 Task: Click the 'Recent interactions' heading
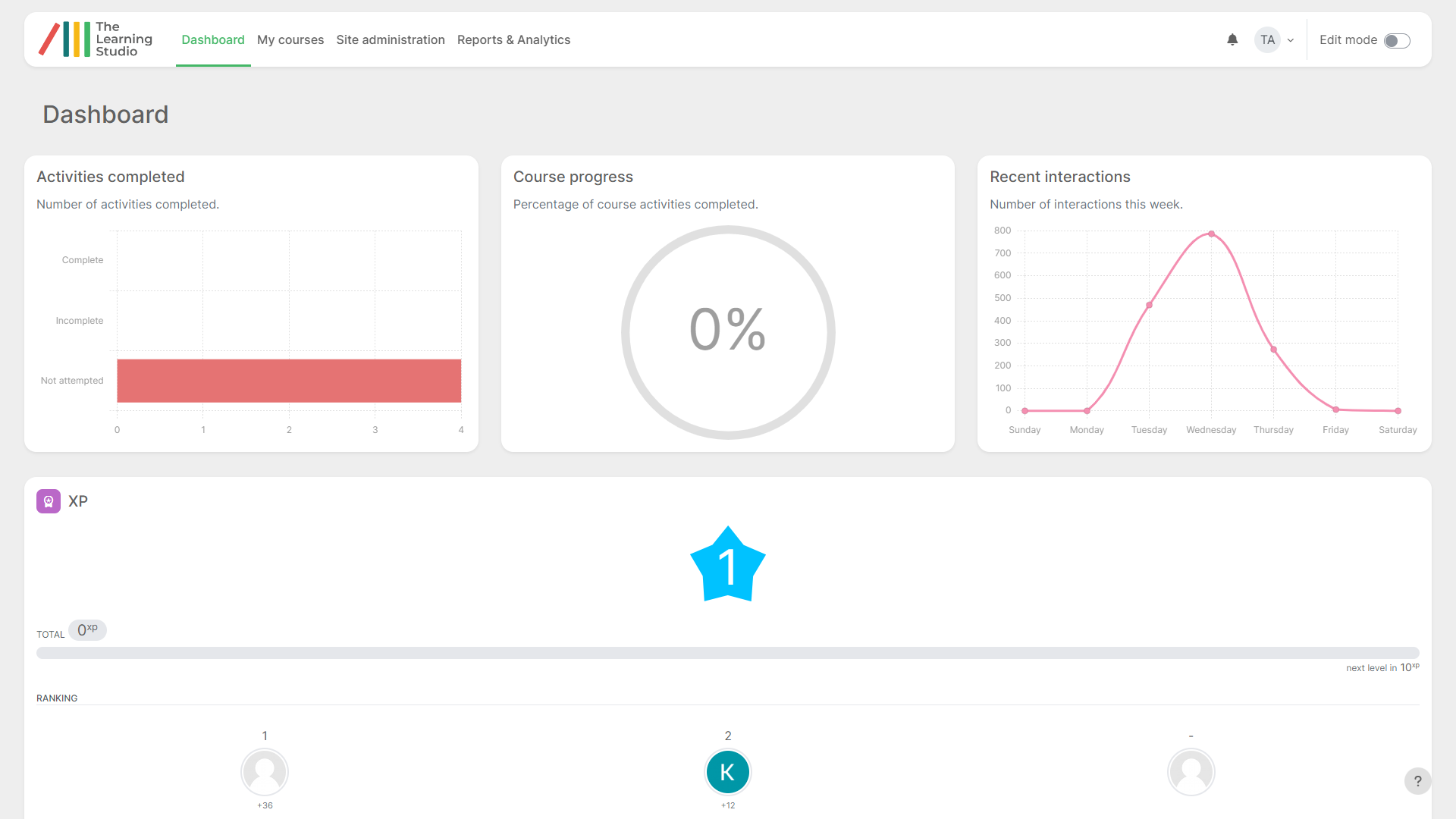pos(1060,177)
